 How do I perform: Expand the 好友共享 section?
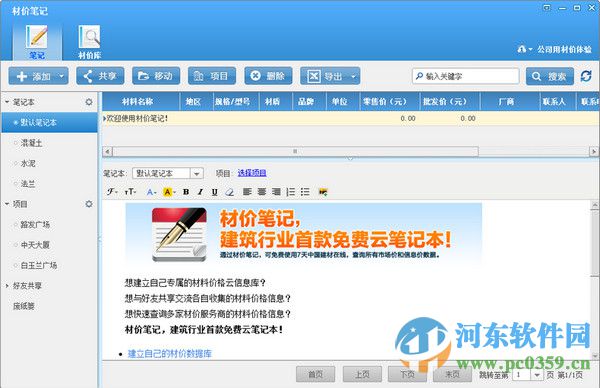click(7, 285)
